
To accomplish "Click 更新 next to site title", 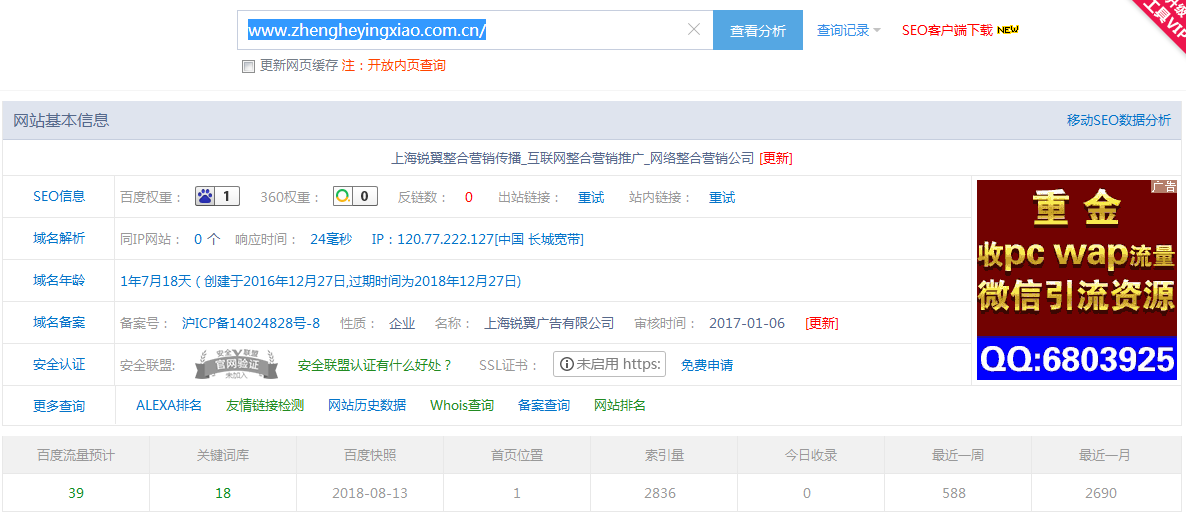I will [776, 158].
